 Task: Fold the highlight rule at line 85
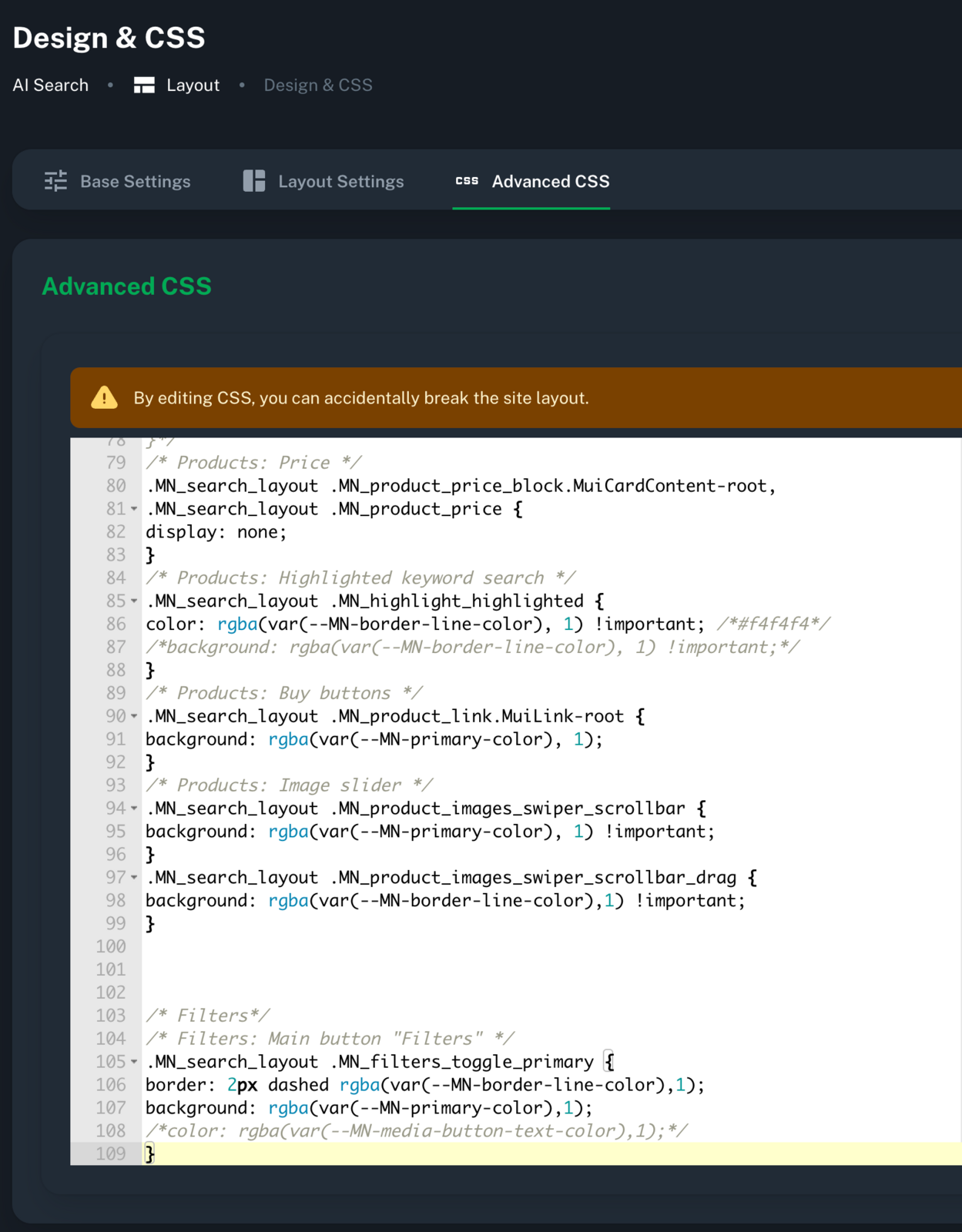point(134,601)
